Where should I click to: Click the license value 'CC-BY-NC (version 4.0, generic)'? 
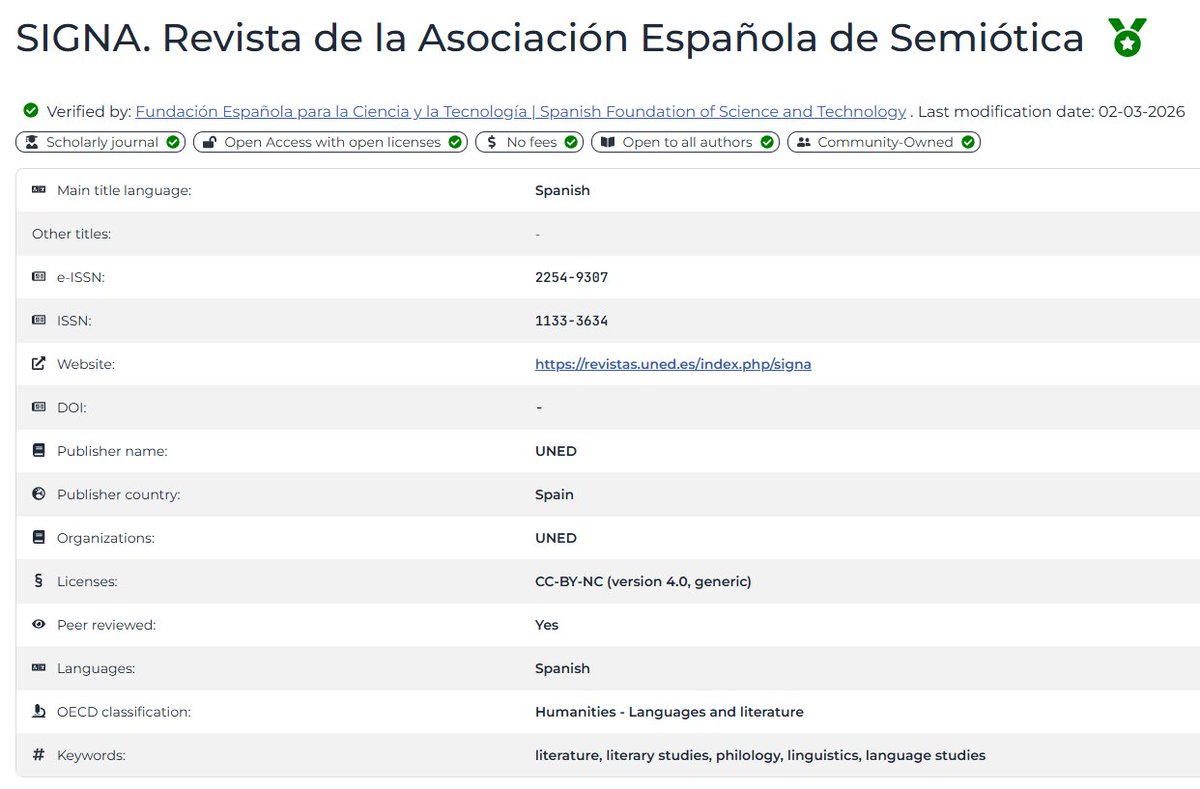click(x=643, y=581)
